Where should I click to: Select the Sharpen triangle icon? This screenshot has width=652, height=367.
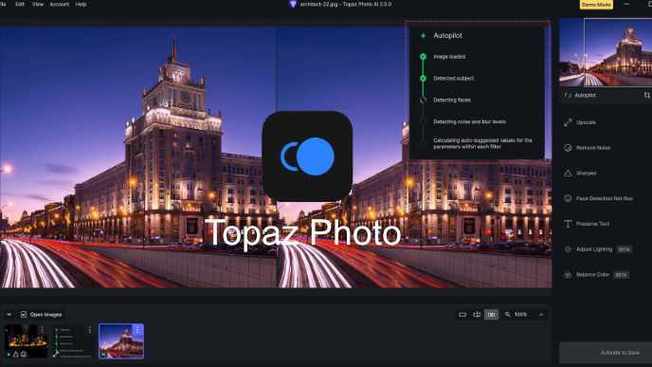point(568,173)
